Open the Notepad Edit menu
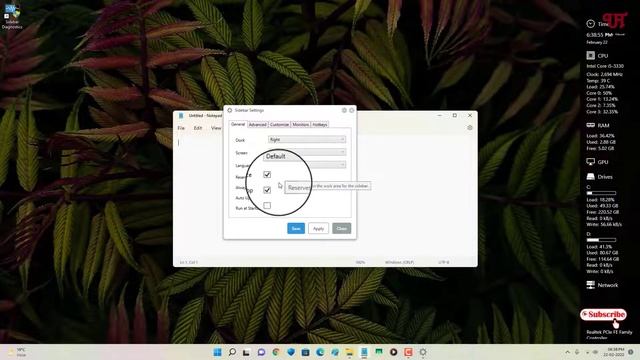The height and width of the screenshot is (360, 640). coord(198,128)
